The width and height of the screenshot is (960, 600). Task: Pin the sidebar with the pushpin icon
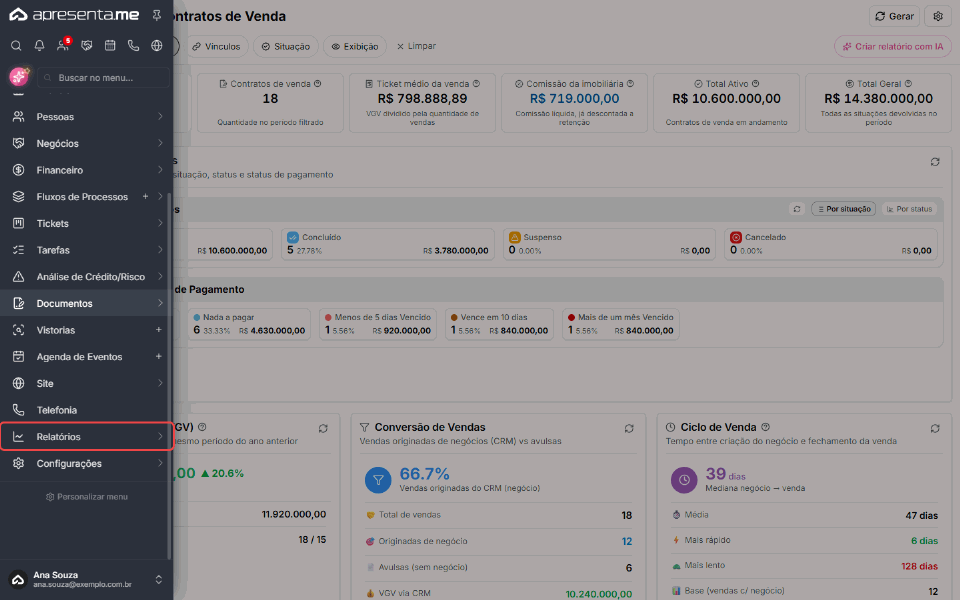tap(157, 15)
